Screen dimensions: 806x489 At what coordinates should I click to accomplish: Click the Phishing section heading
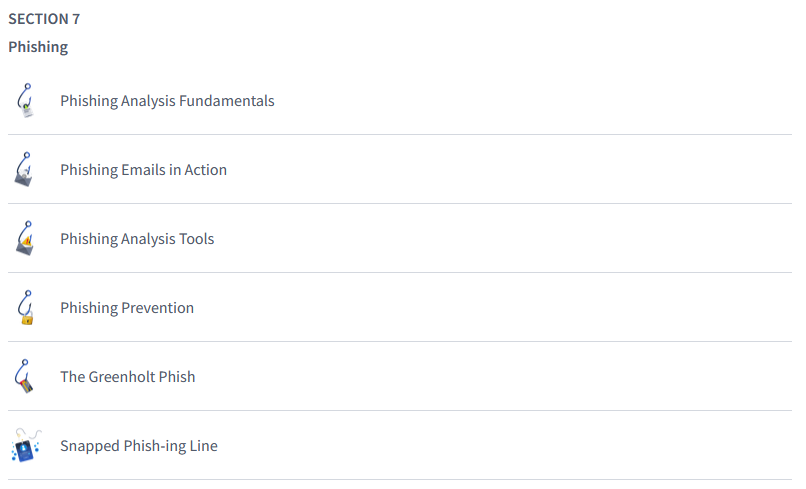38,47
